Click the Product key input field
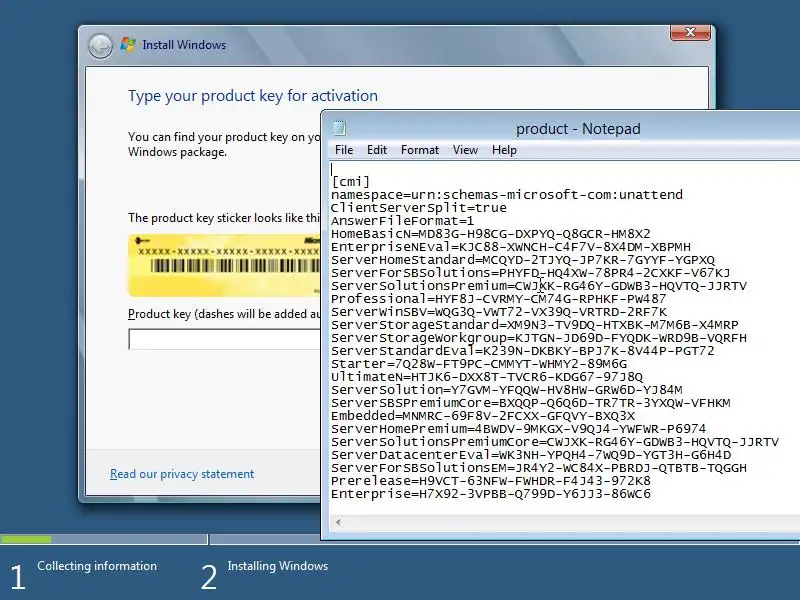Image resolution: width=800 pixels, height=600 pixels. pos(224,339)
